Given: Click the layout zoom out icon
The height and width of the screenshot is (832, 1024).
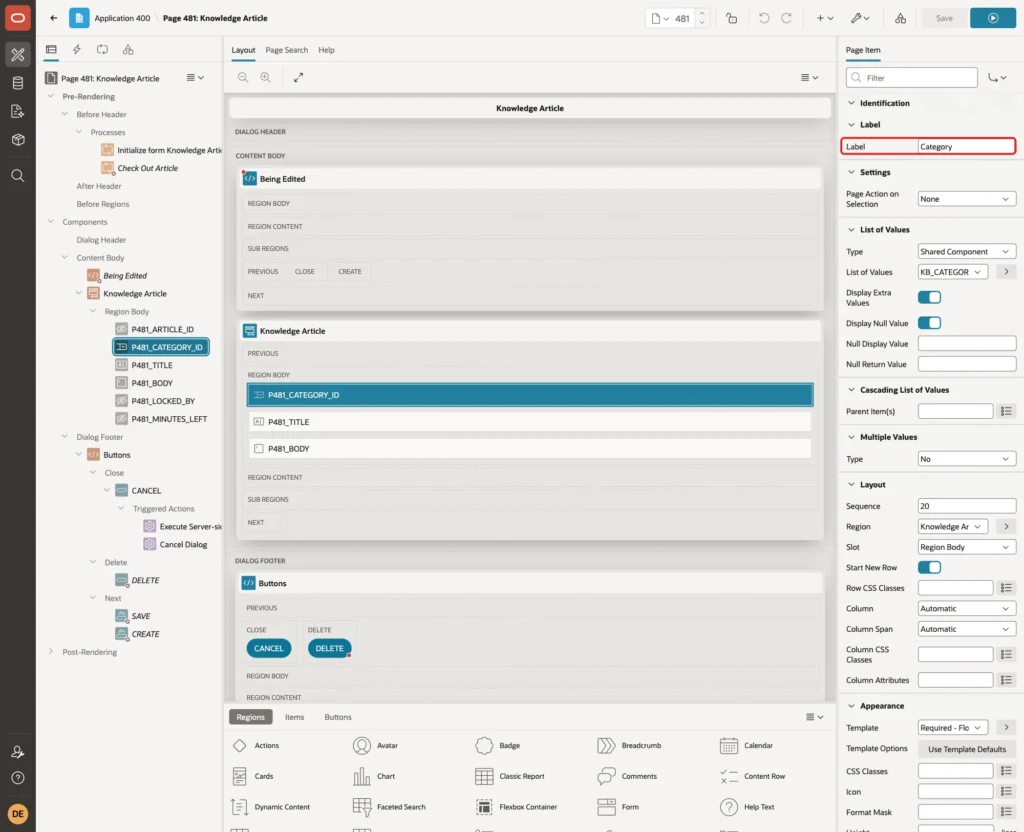Looking at the screenshot, I should [243, 77].
